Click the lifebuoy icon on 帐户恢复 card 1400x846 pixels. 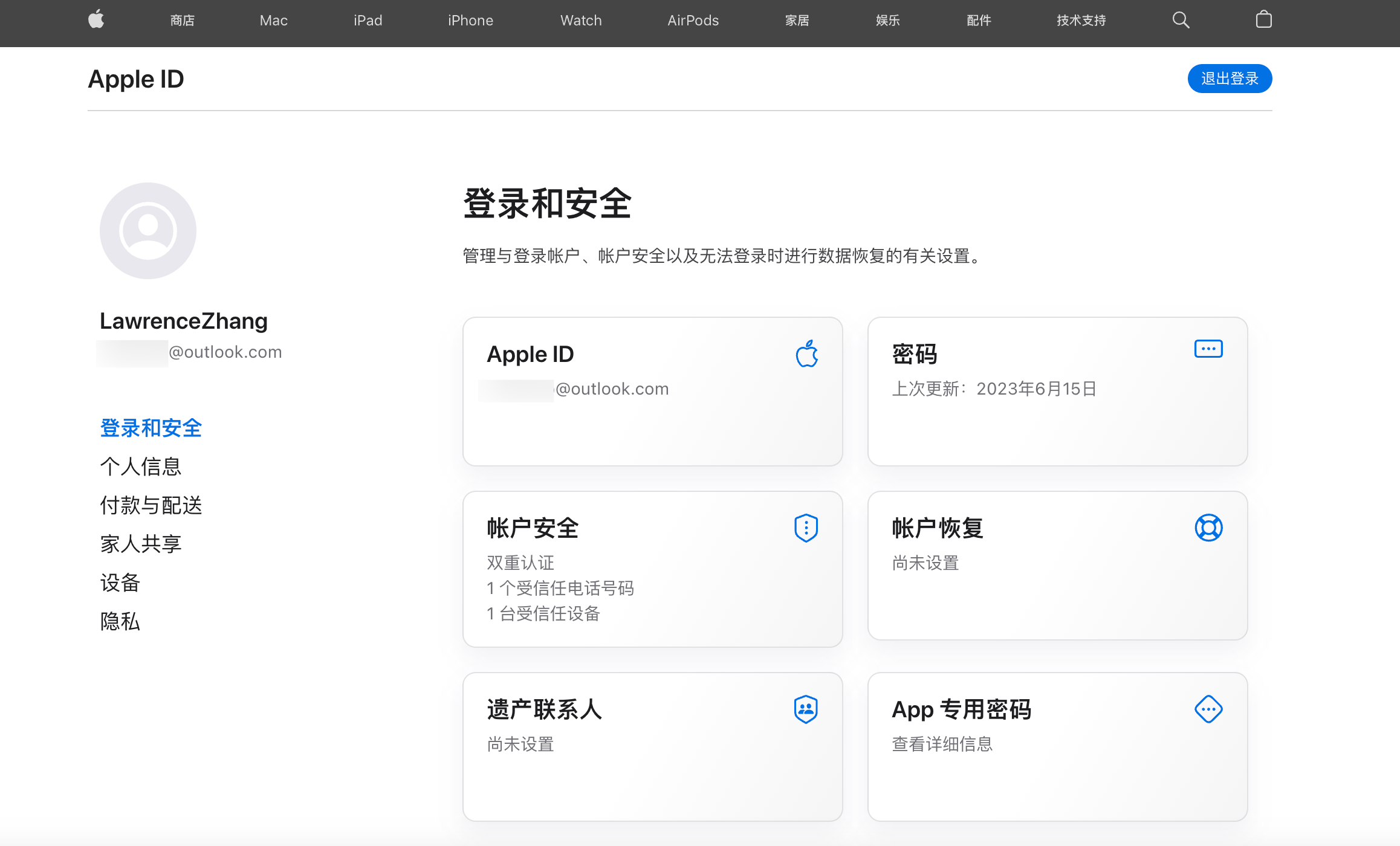[1208, 528]
